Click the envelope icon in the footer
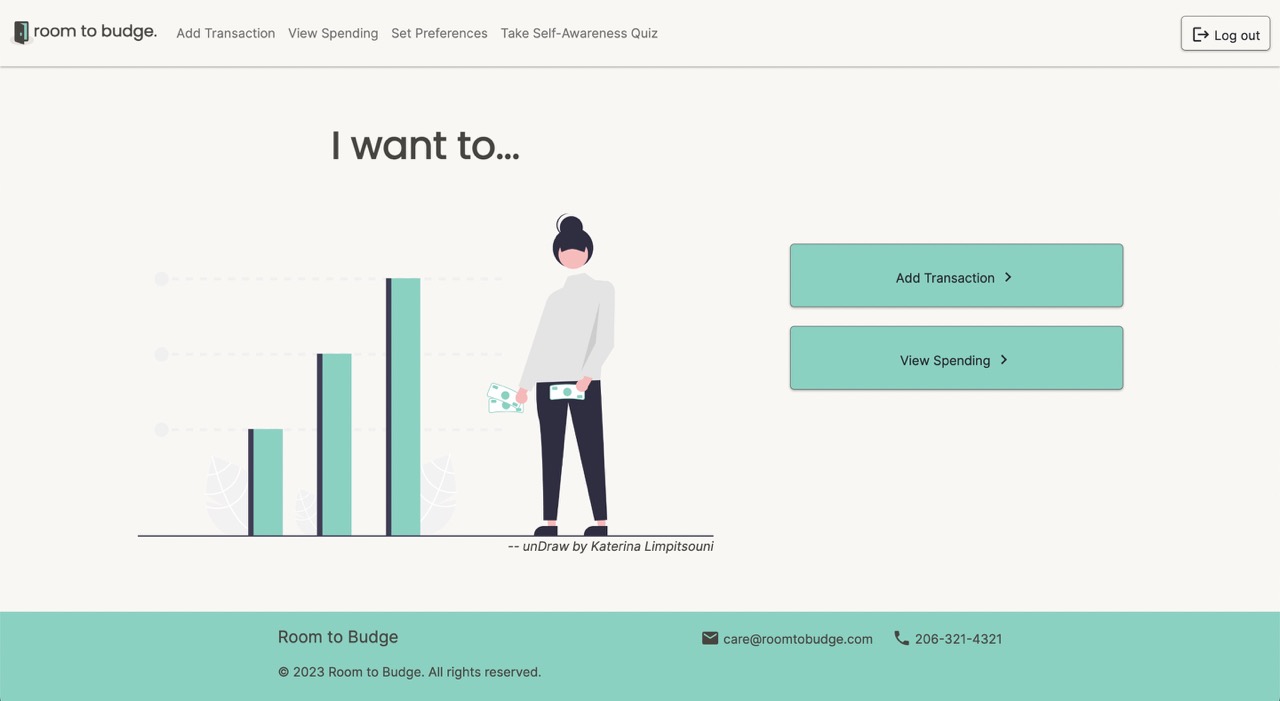This screenshot has width=1280, height=701. coord(709,637)
